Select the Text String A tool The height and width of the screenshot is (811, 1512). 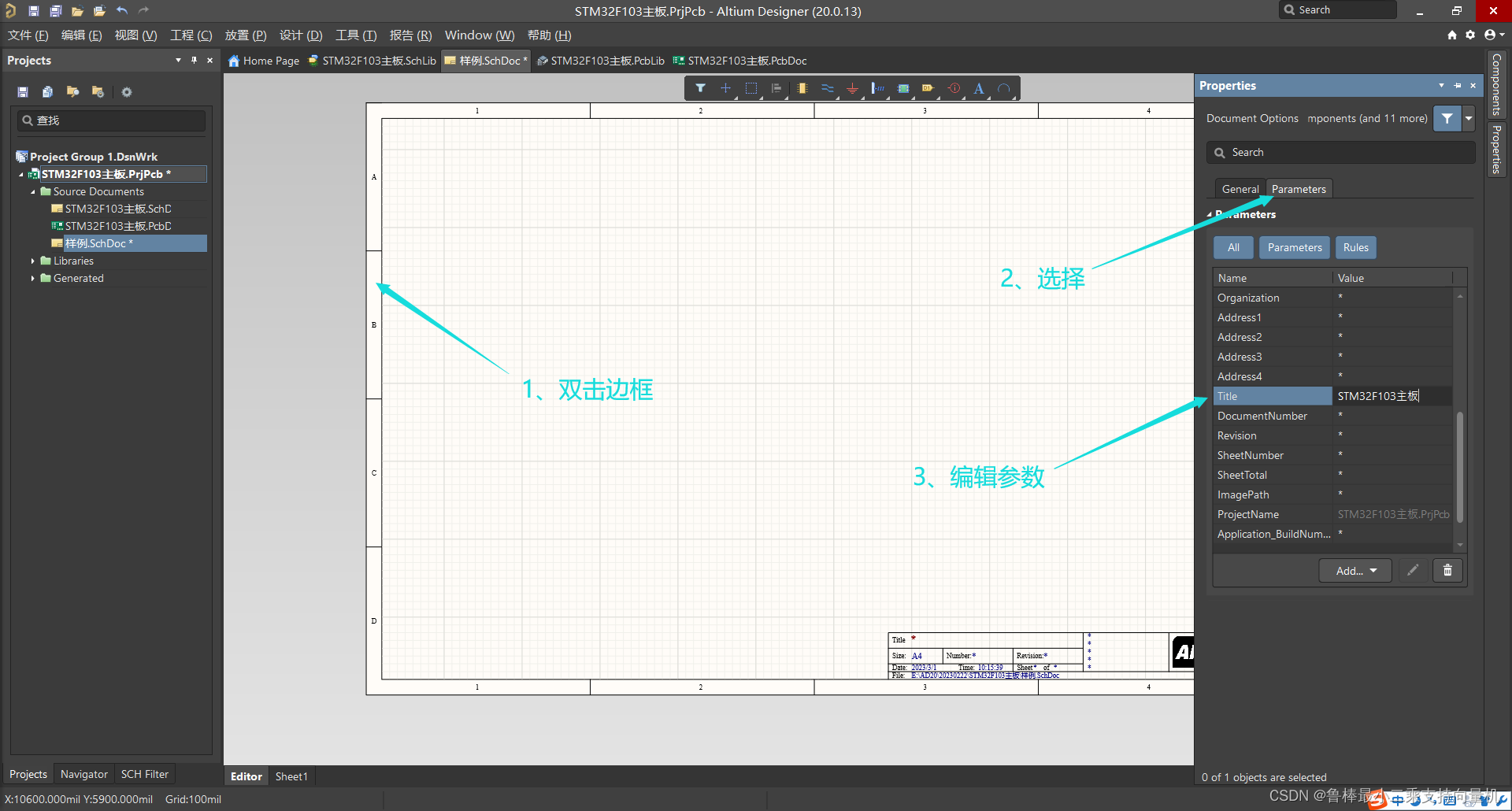(x=979, y=88)
